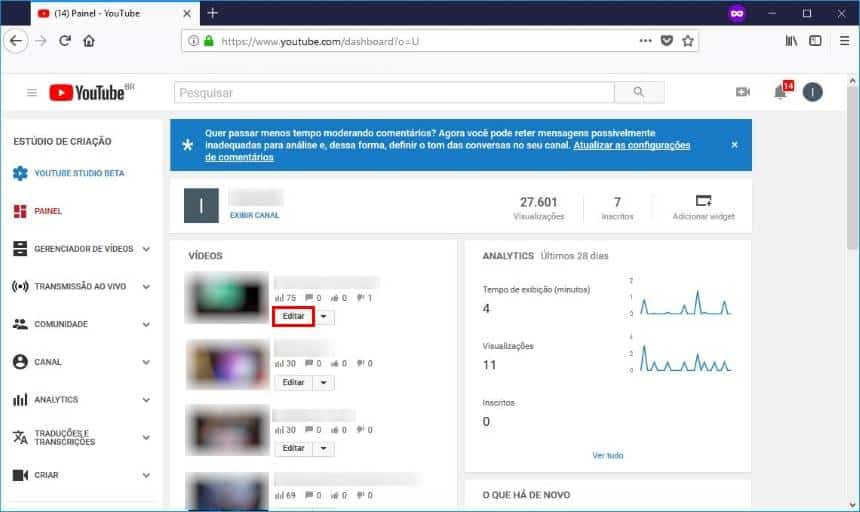Screen dimensions: 860x512
Task: Open the second video thumbnail
Action: (227, 364)
